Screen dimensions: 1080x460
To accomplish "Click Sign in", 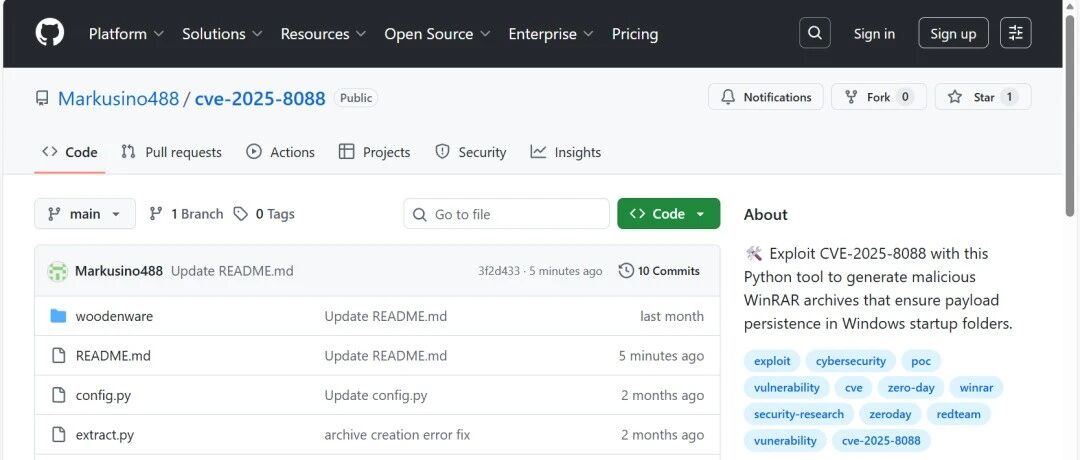I will [874, 34].
